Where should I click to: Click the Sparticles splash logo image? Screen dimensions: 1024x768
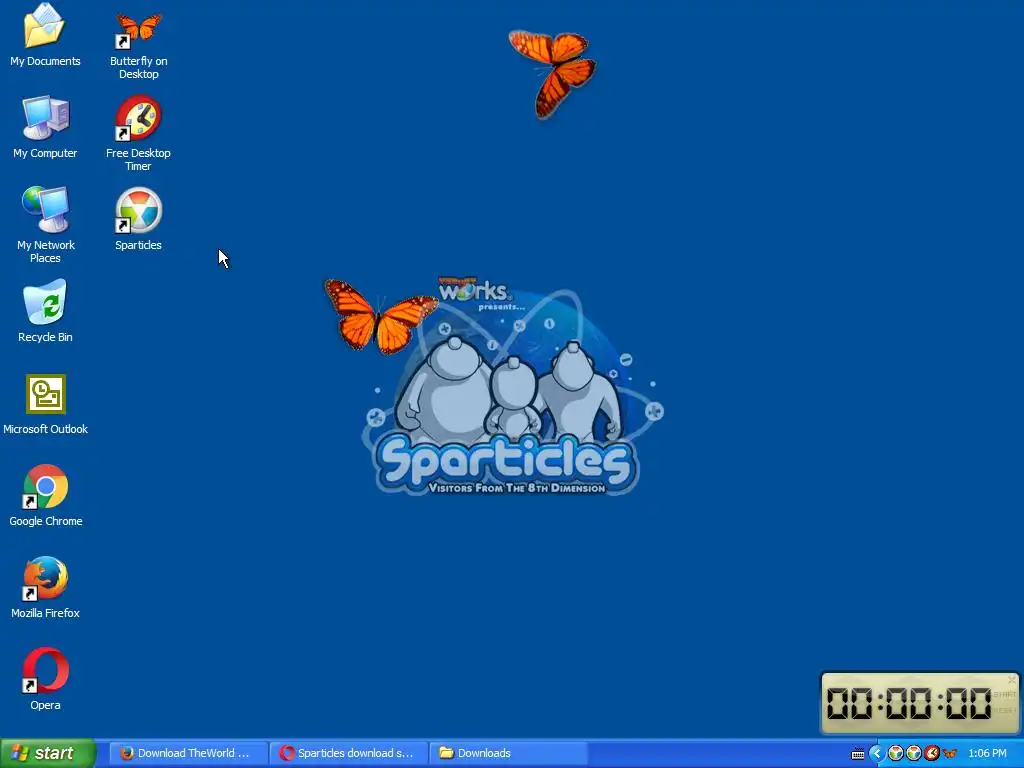click(x=513, y=385)
